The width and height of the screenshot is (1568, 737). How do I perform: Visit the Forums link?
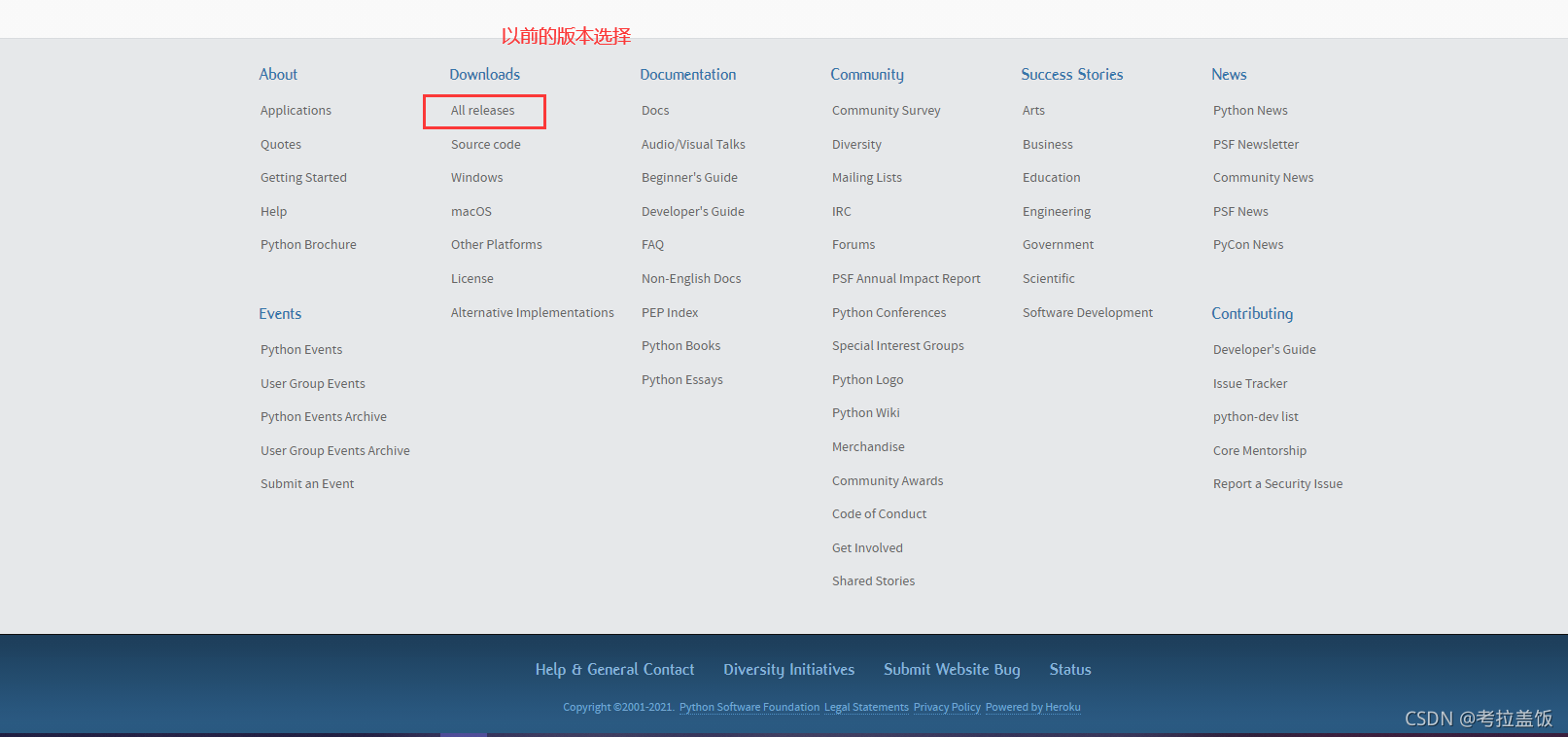(x=854, y=245)
